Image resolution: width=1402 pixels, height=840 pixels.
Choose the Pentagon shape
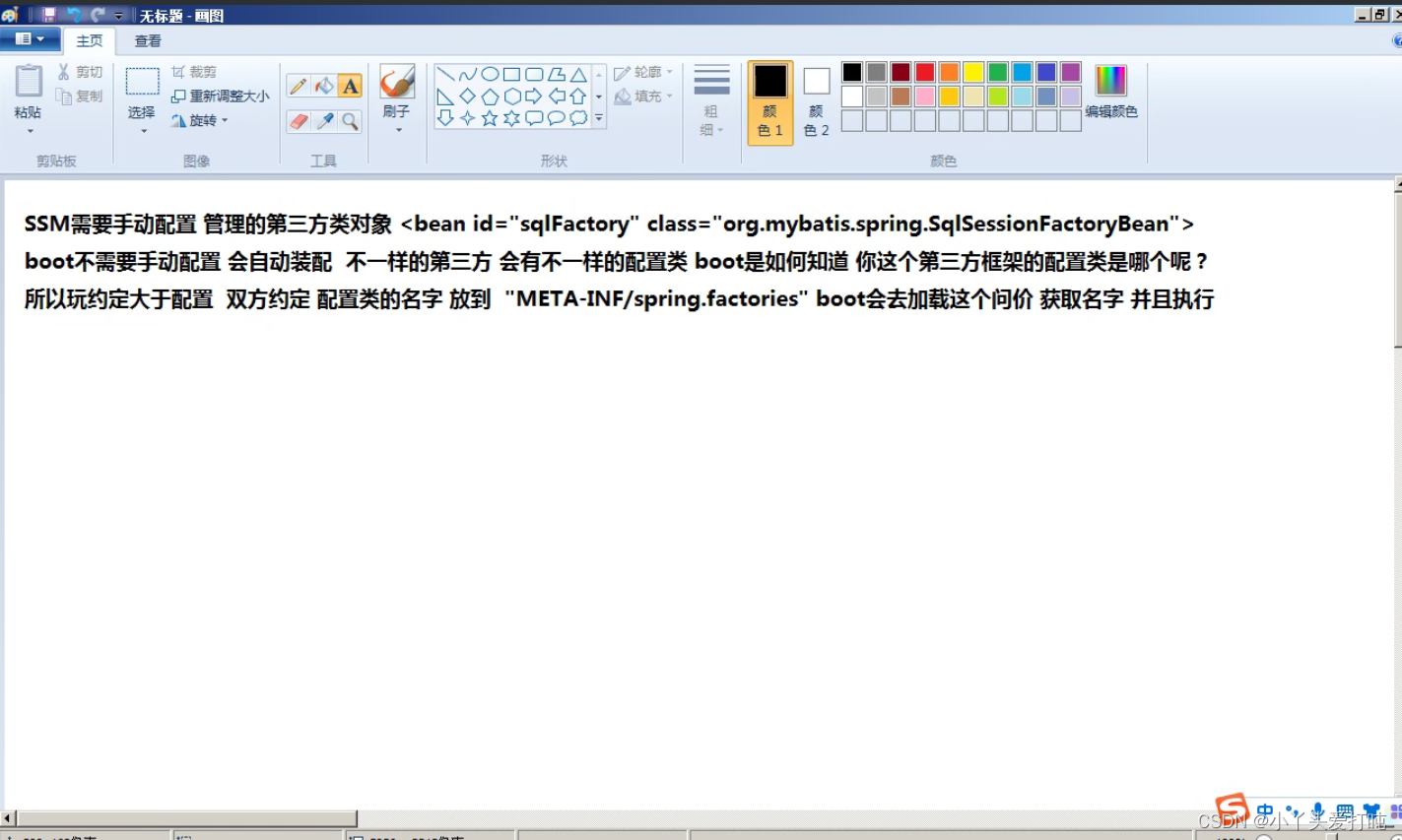490,97
